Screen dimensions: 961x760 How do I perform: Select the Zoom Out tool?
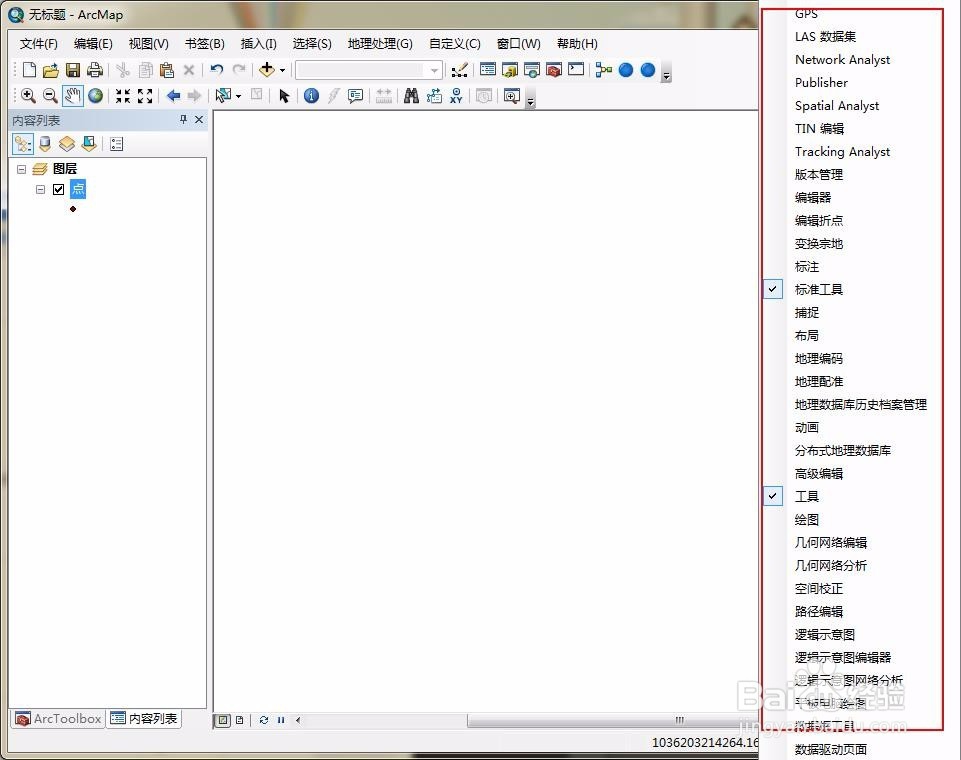click(50, 96)
